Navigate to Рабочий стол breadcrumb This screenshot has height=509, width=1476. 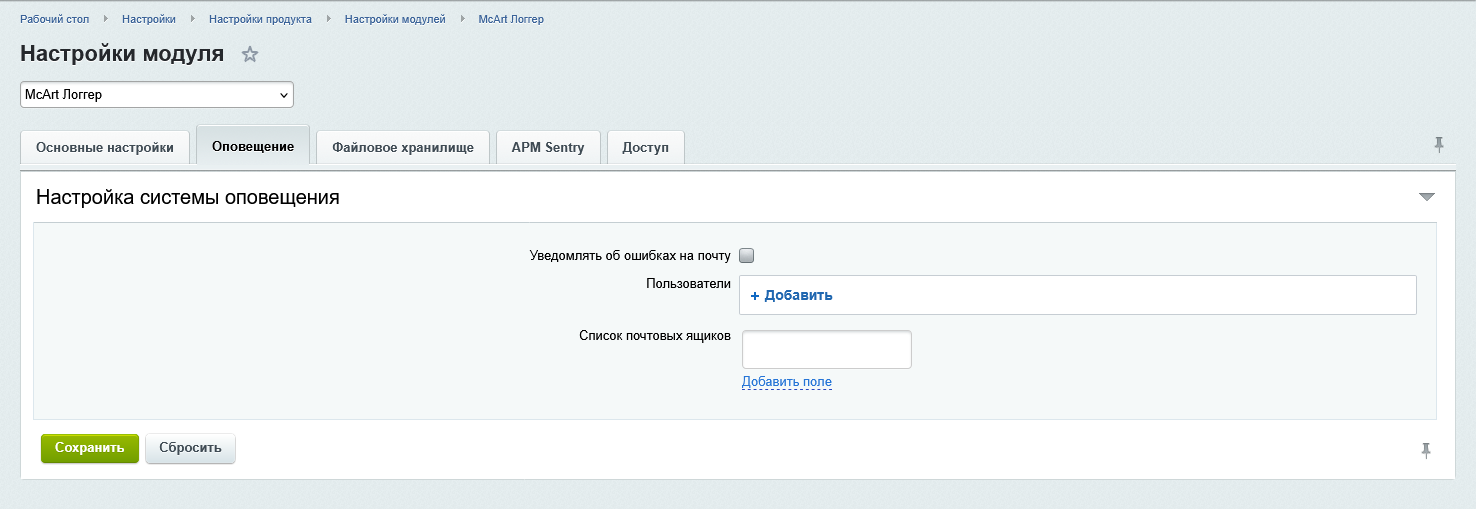click(55, 19)
